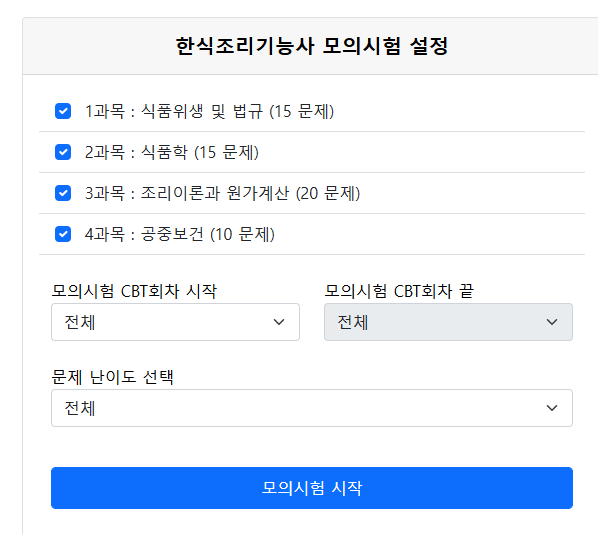Open the 모의시험 CBT회차 시작 dropdown
This screenshot has height=534, width=598.
tap(175, 322)
